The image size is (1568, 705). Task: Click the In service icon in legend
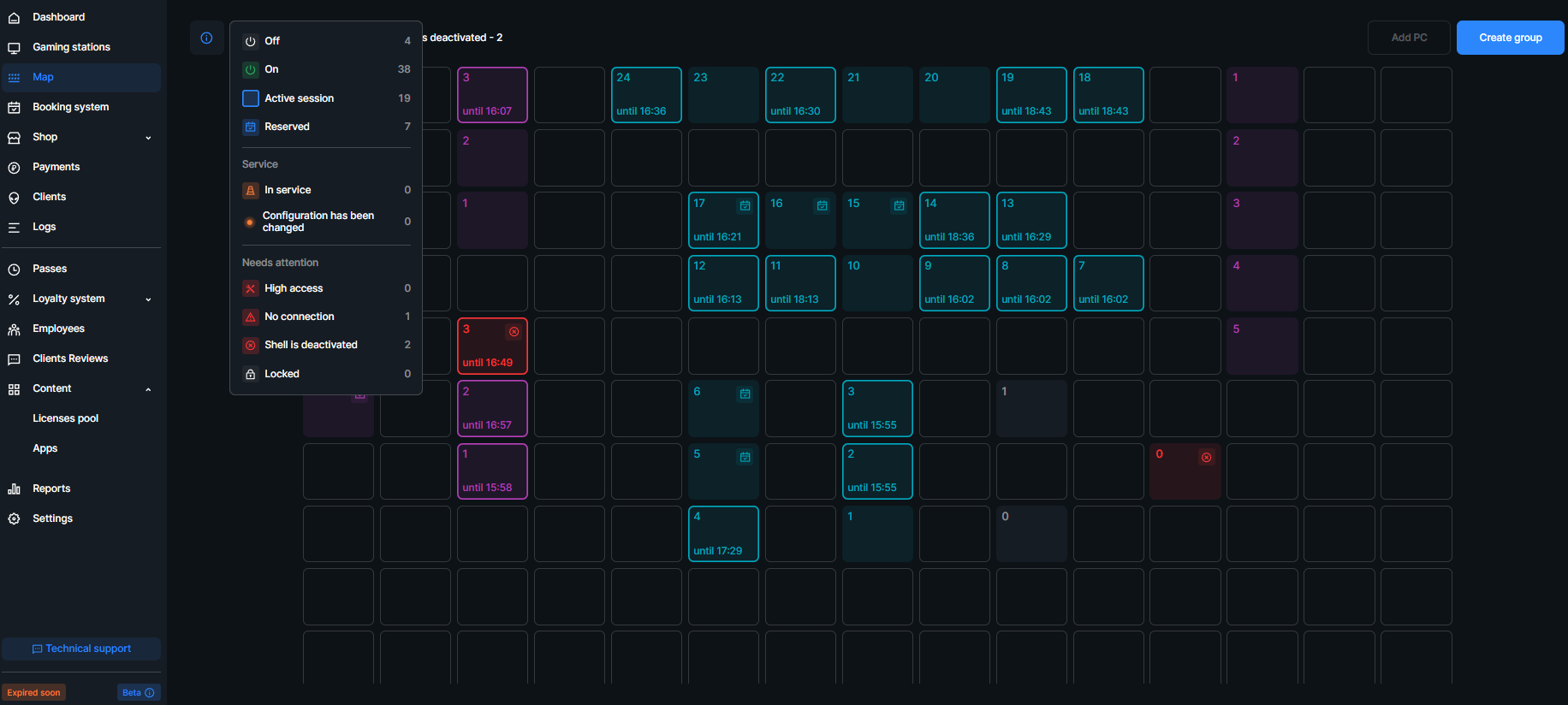251,190
